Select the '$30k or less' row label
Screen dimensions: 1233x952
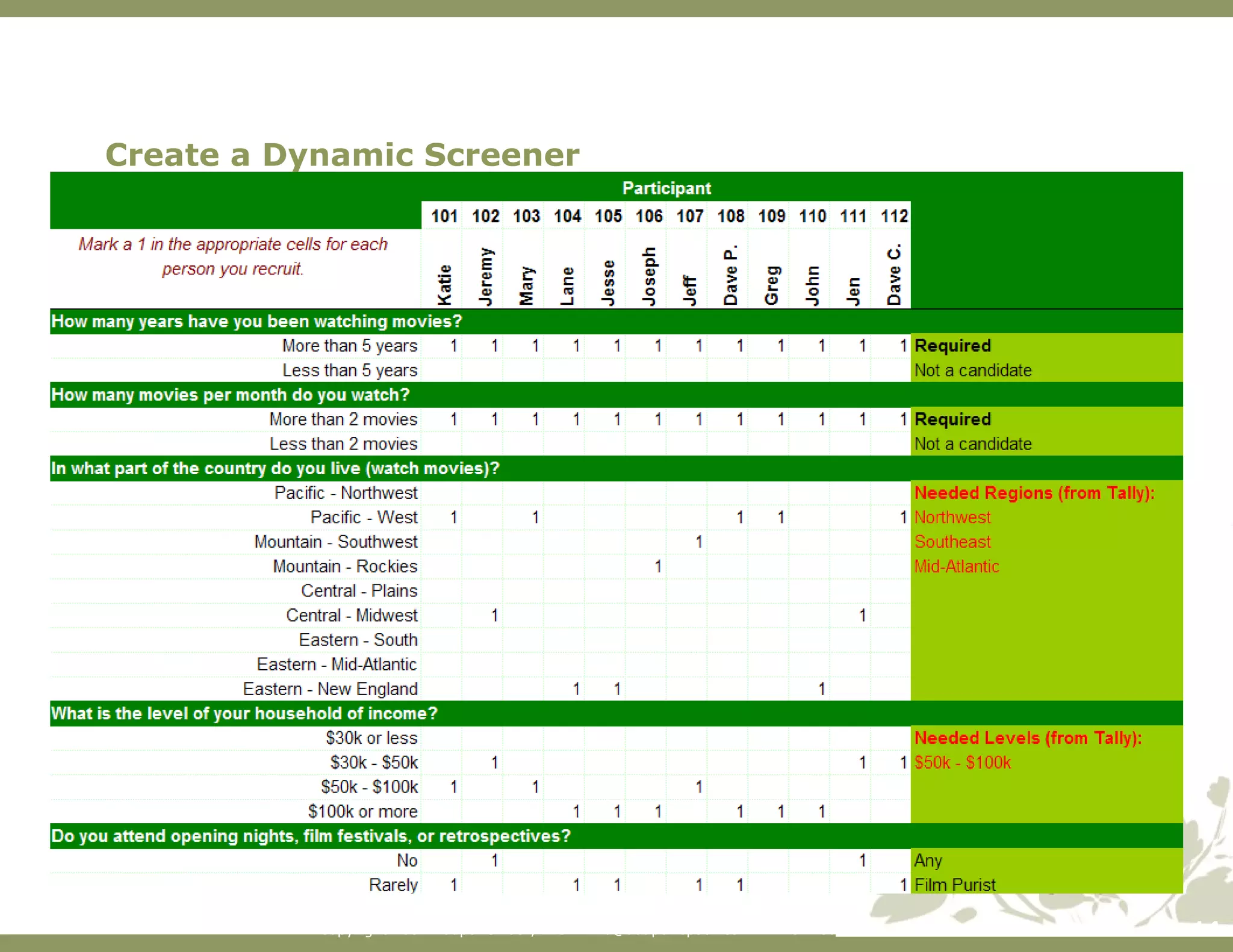click(x=371, y=738)
